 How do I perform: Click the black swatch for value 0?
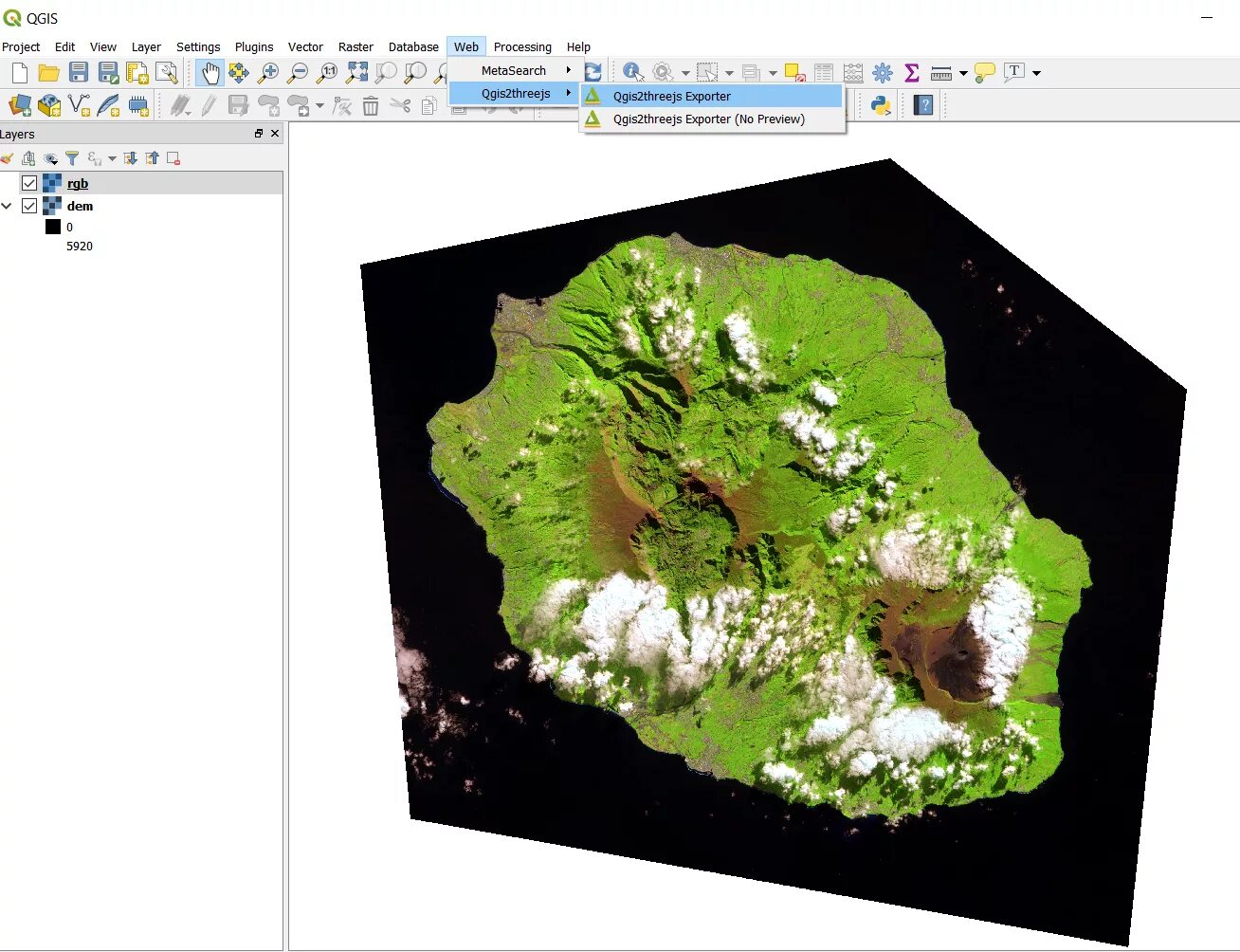click(53, 227)
